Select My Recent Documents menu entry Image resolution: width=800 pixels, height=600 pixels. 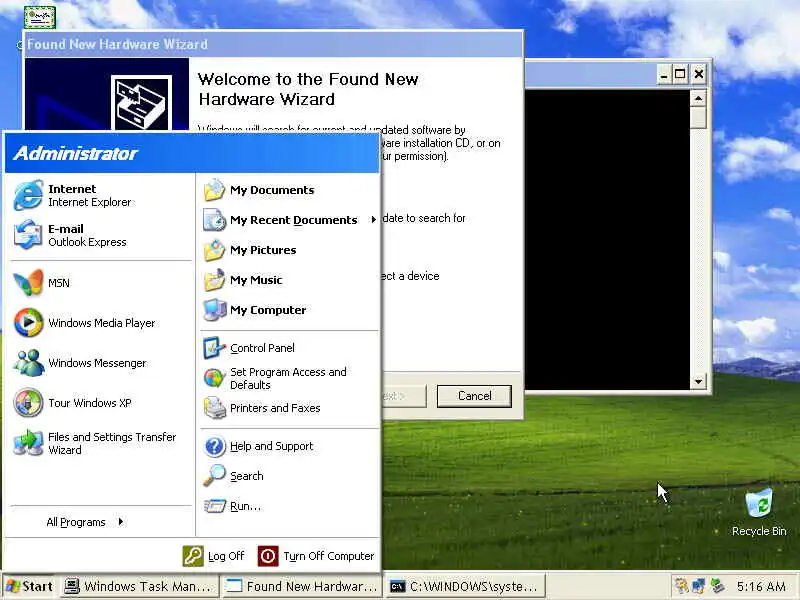tap(290, 220)
